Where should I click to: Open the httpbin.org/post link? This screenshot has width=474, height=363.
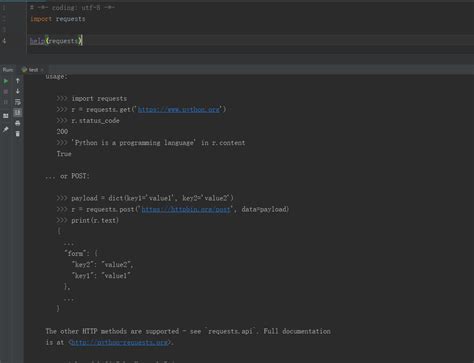coord(186,209)
